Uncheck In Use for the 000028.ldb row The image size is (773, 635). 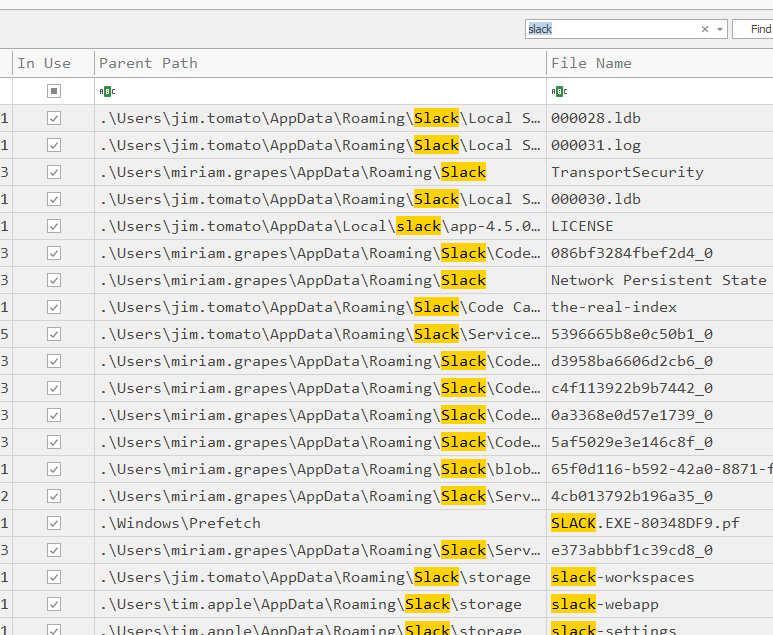tap(54, 118)
